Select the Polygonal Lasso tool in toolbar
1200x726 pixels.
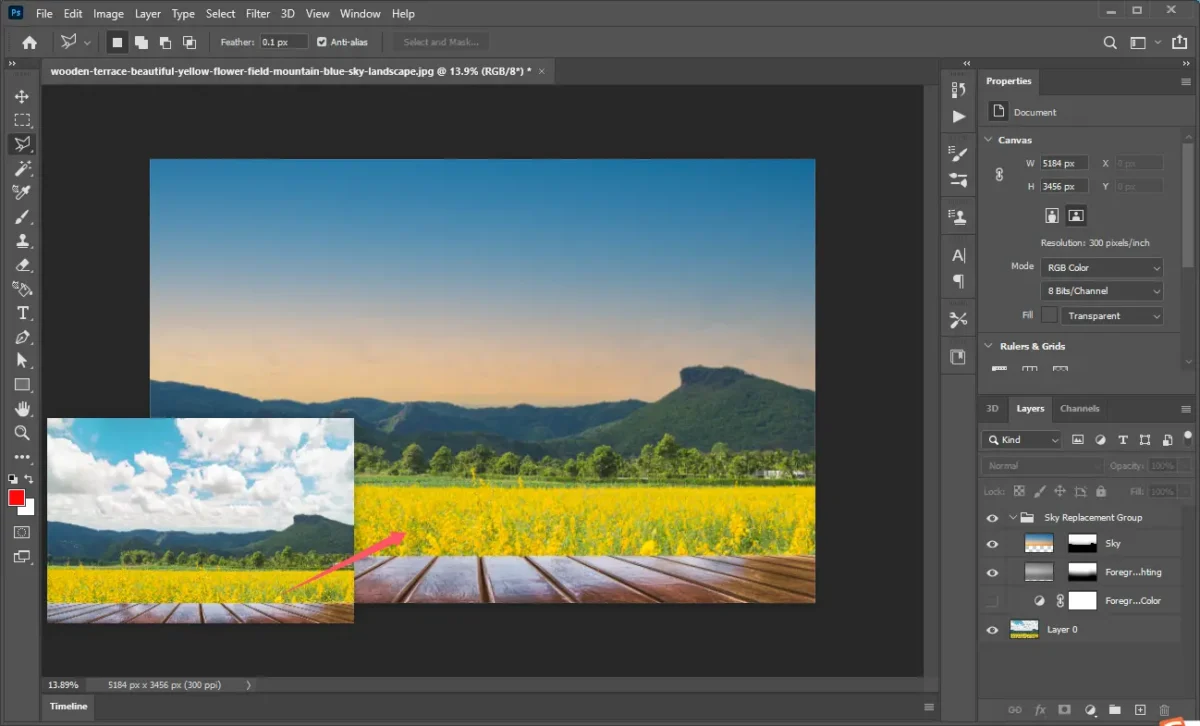[x=22, y=144]
